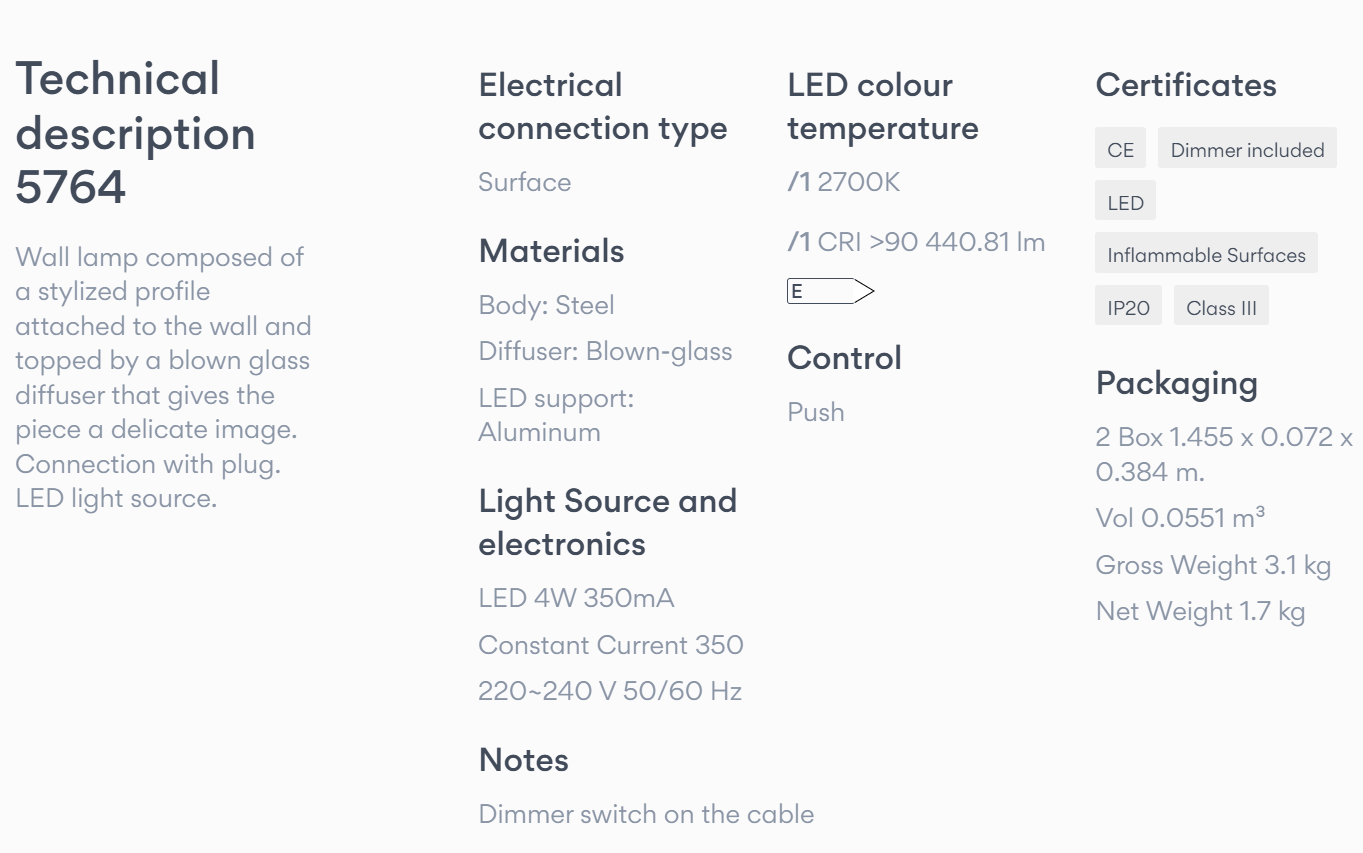Click the LED colour temperature heading

tap(883, 107)
